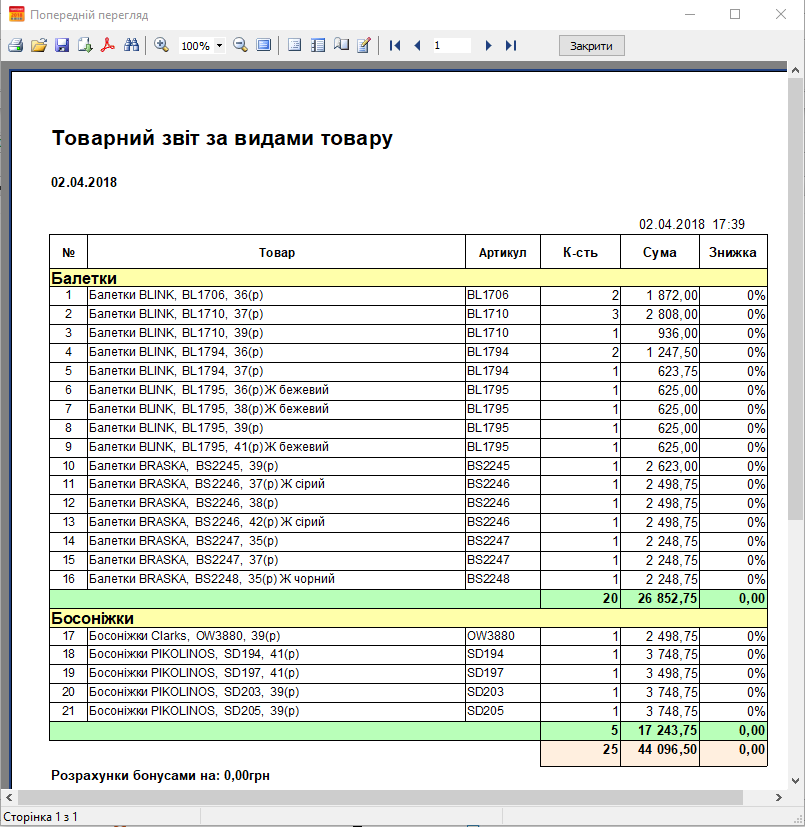805x827 pixels.
Task: Expand the 100% zoom dropdown
Action: pos(219,46)
